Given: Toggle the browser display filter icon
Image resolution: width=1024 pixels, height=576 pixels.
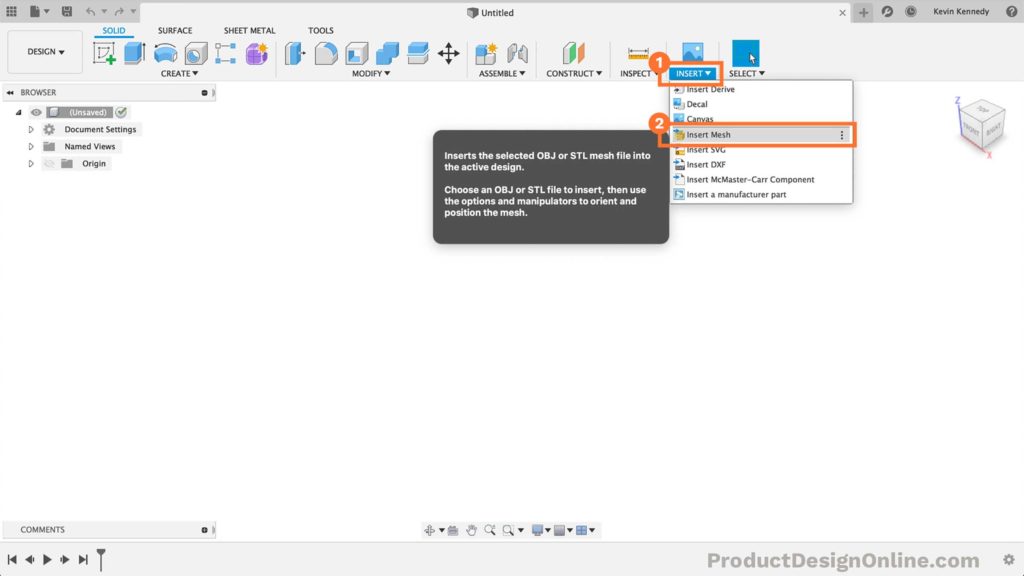Looking at the screenshot, I should pyautogui.click(x=205, y=92).
